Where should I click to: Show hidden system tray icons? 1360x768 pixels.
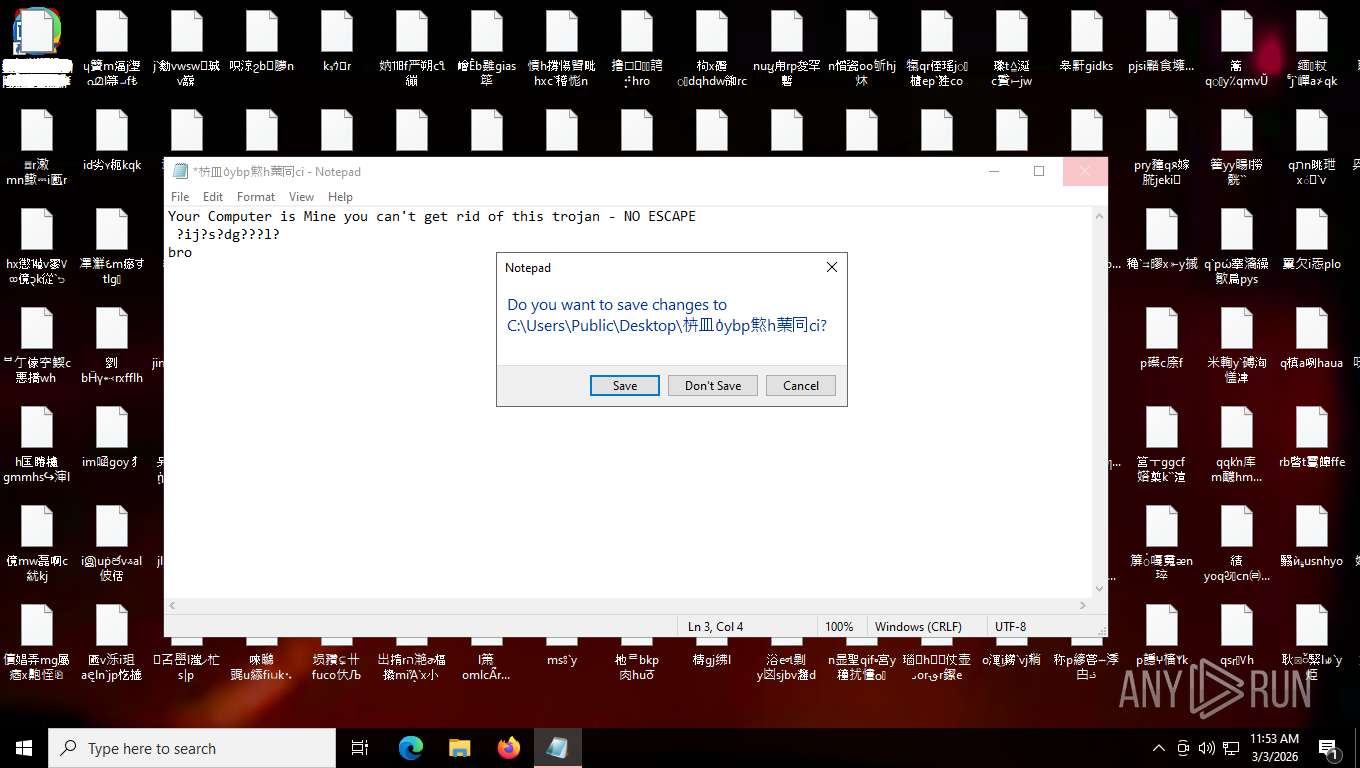[x=1159, y=748]
